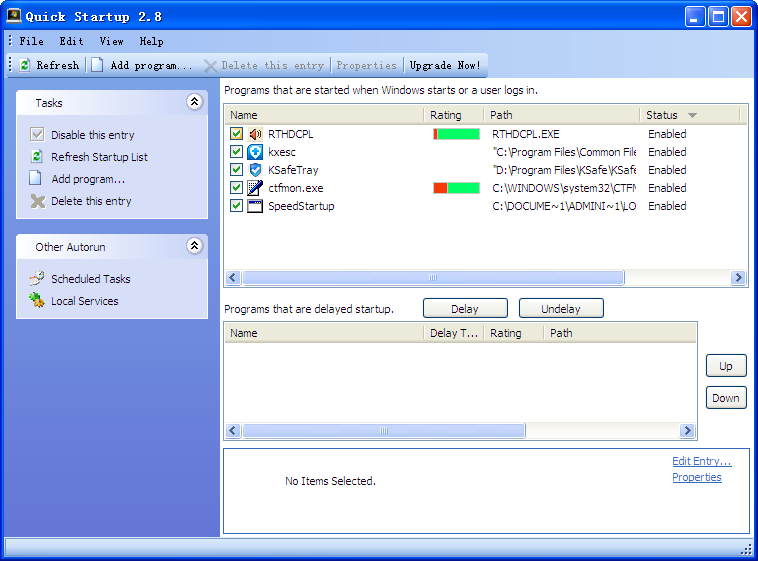758x561 pixels.
Task: Open the Help menu
Action: point(152,41)
